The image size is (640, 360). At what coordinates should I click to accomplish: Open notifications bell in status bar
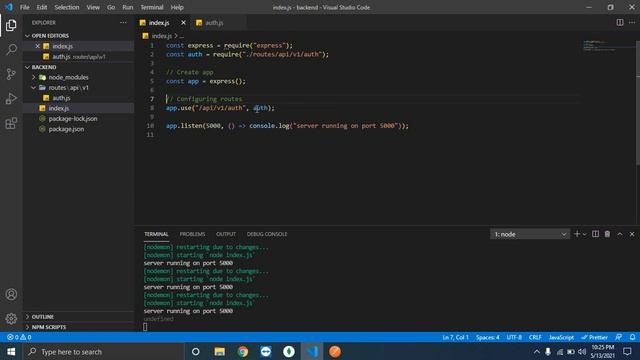coord(632,337)
